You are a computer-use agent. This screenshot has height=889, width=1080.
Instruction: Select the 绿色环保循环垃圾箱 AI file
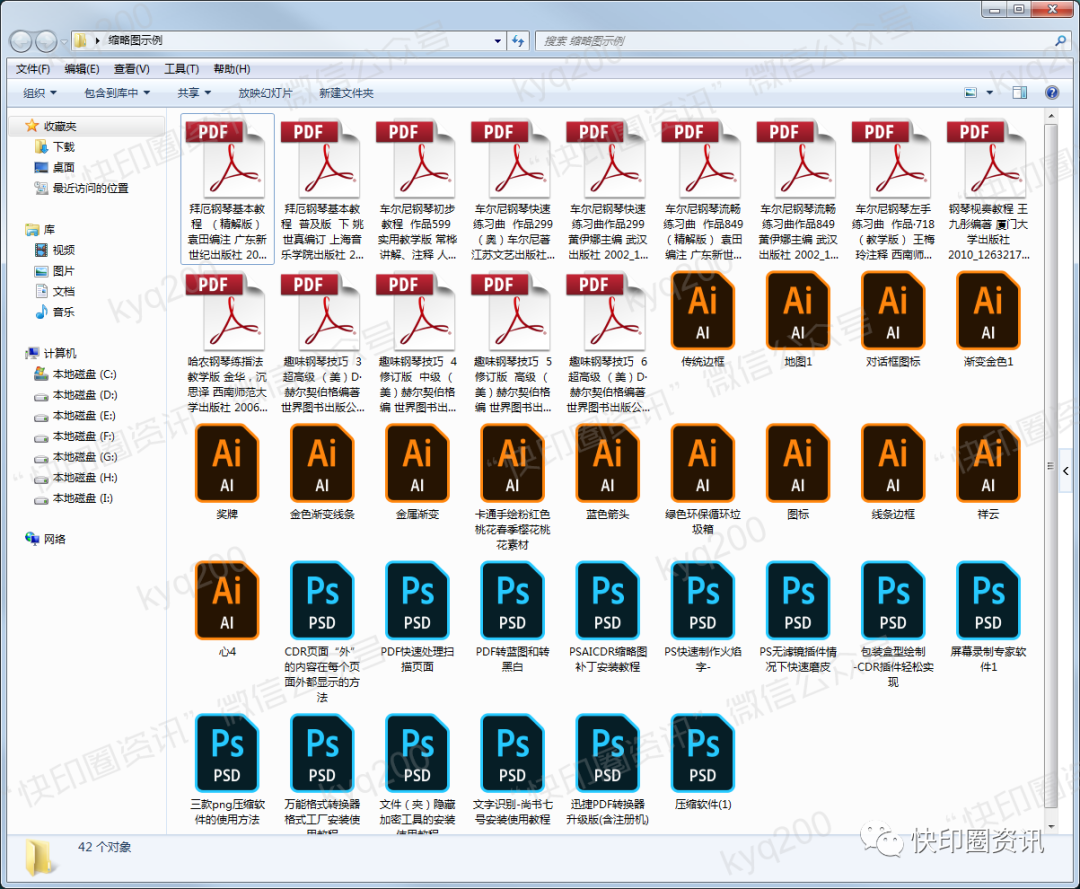[703, 479]
